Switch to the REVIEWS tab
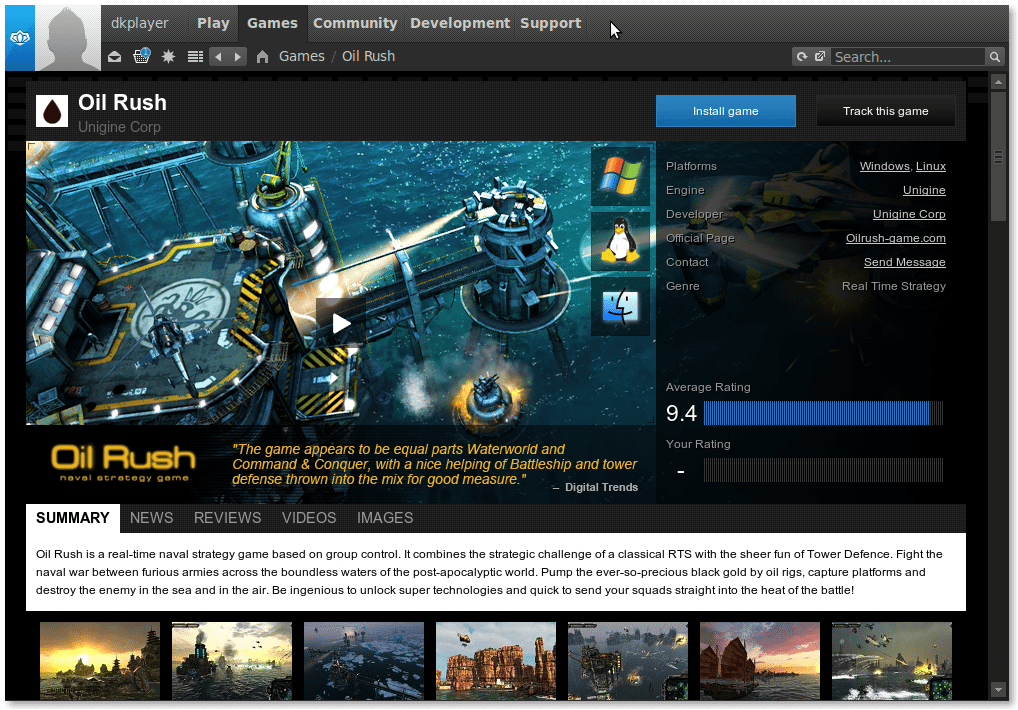This screenshot has width=1018, height=710. point(227,518)
